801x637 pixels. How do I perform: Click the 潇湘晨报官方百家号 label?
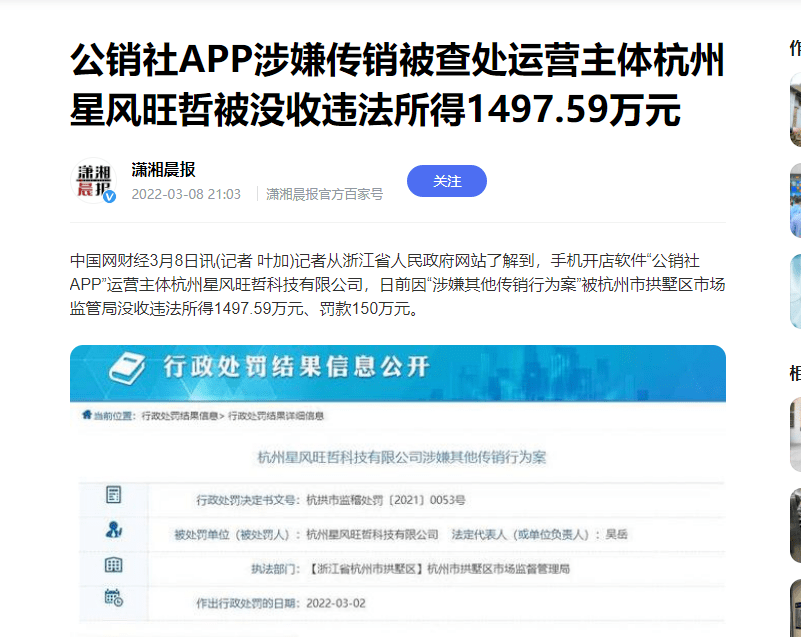click(x=324, y=194)
